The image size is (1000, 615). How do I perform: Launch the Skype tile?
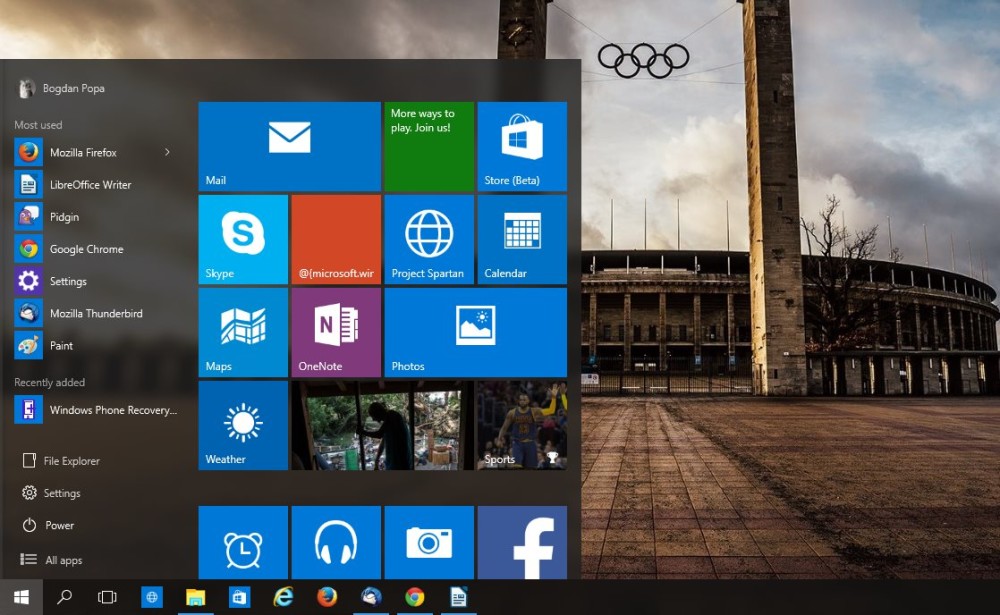tap(243, 239)
